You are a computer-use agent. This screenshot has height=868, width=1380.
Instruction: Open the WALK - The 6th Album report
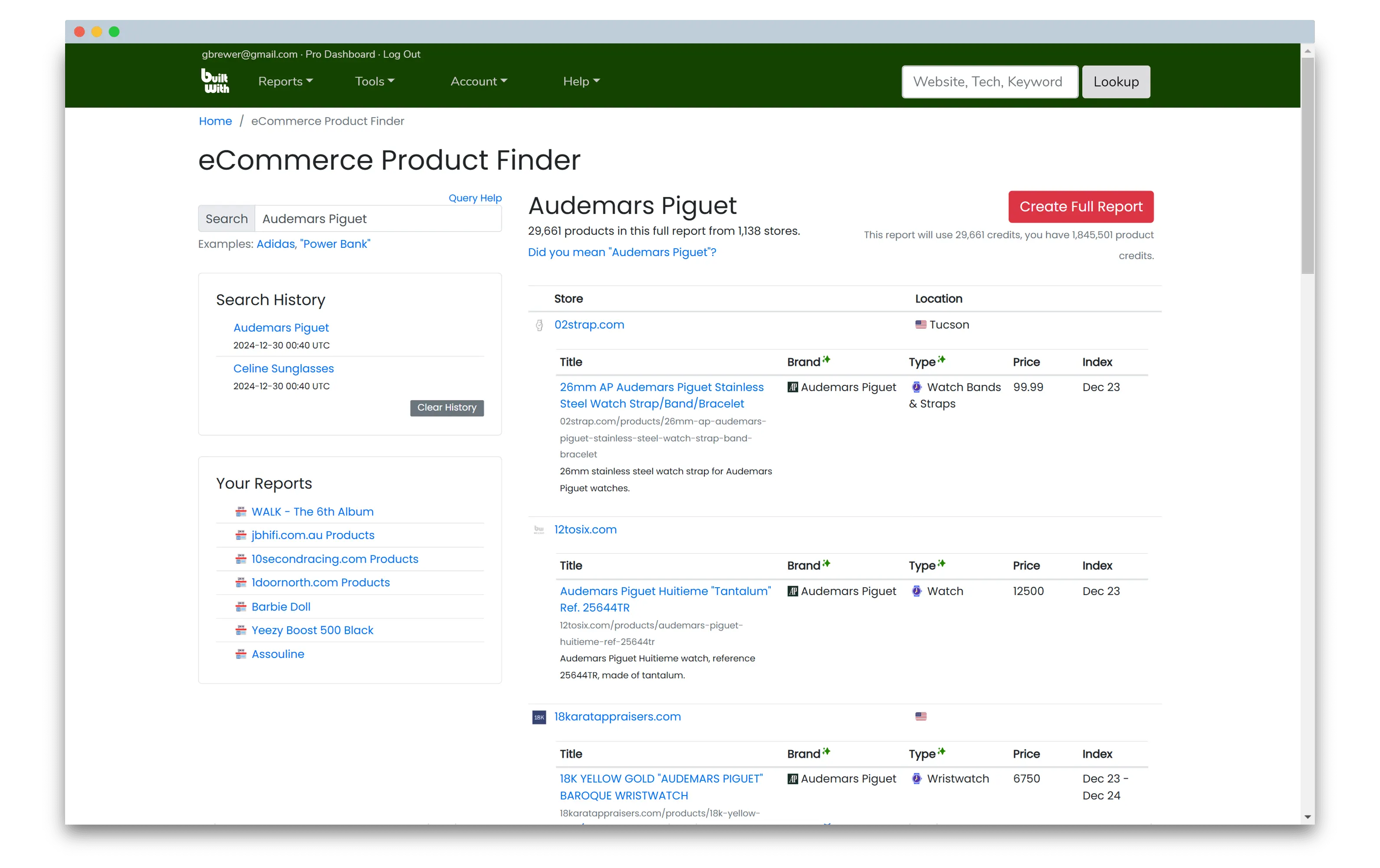pyautogui.click(x=312, y=511)
